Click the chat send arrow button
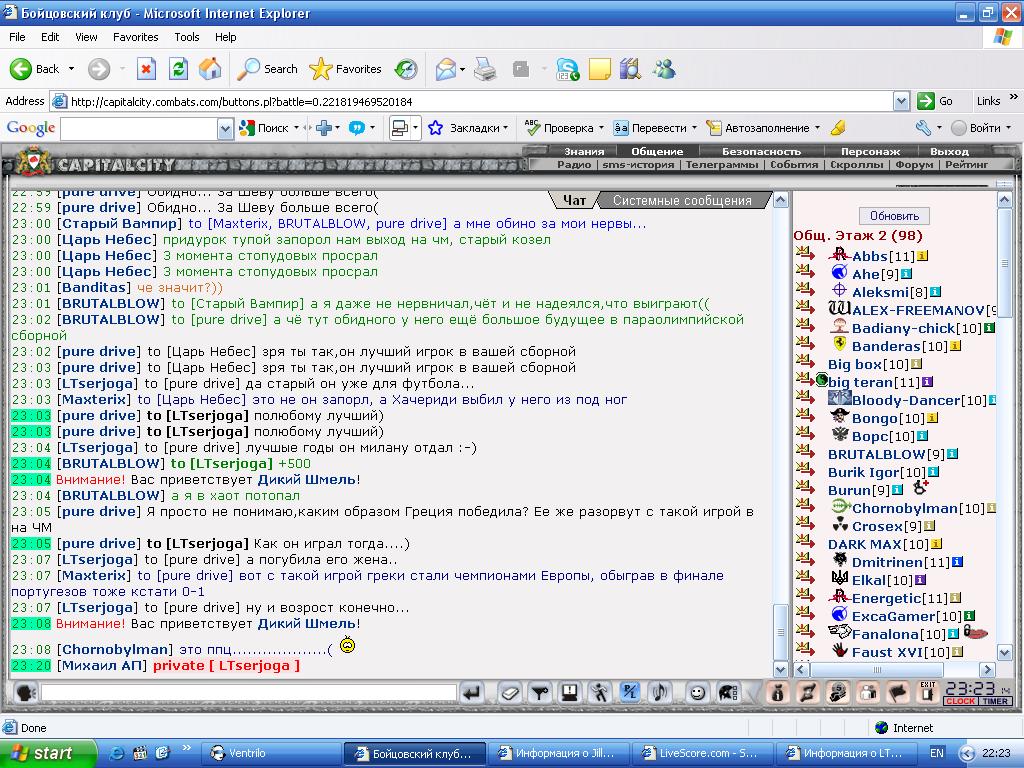 click(x=472, y=692)
